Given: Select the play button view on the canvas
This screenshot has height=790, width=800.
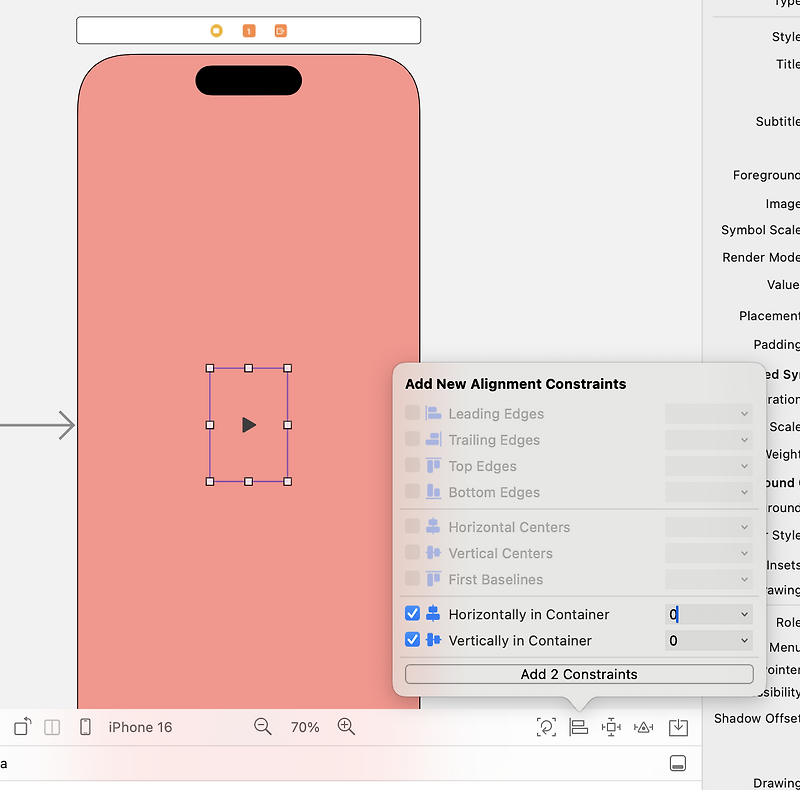Looking at the screenshot, I should pos(248,425).
